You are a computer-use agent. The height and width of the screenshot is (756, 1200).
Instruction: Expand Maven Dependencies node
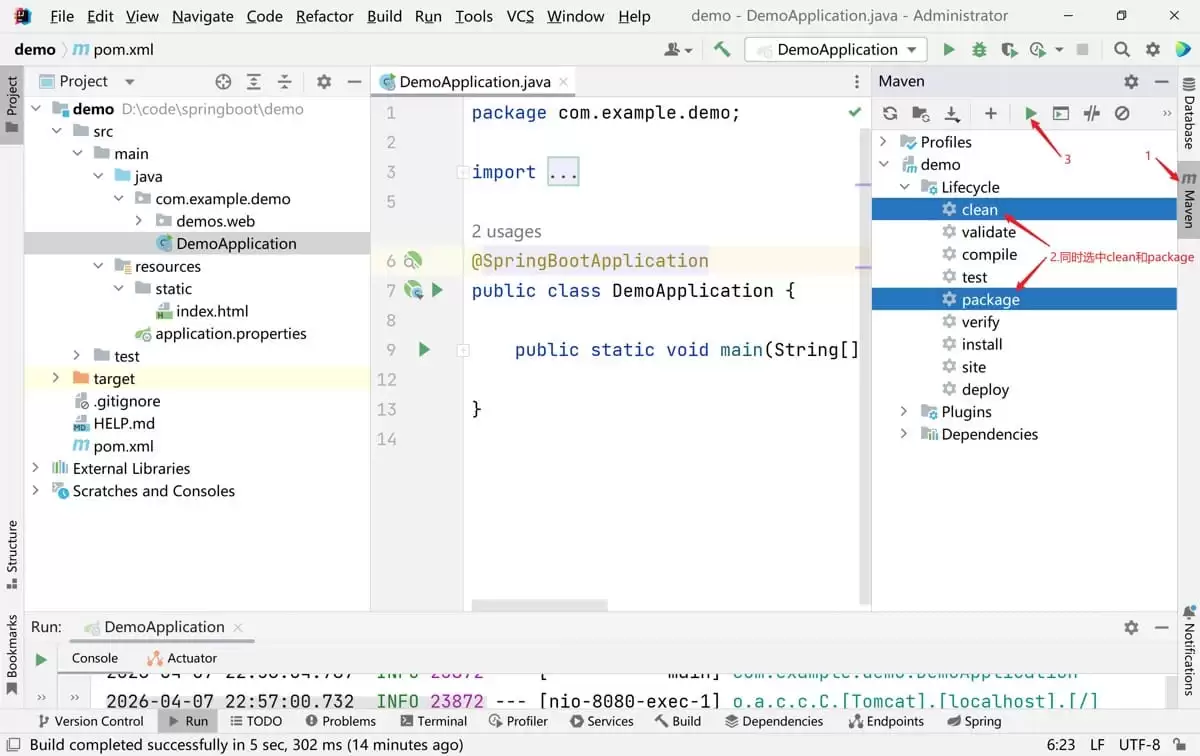coord(904,434)
